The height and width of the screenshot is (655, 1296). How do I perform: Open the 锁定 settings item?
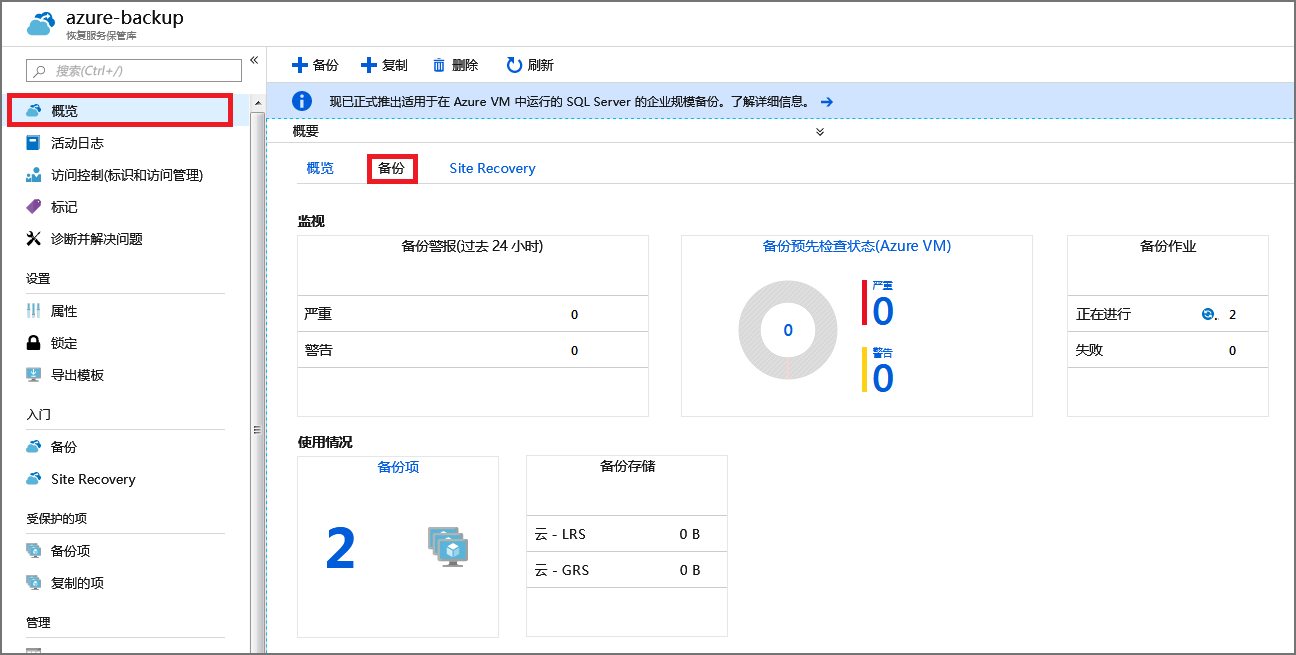pyautogui.click(x=60, y=342)
